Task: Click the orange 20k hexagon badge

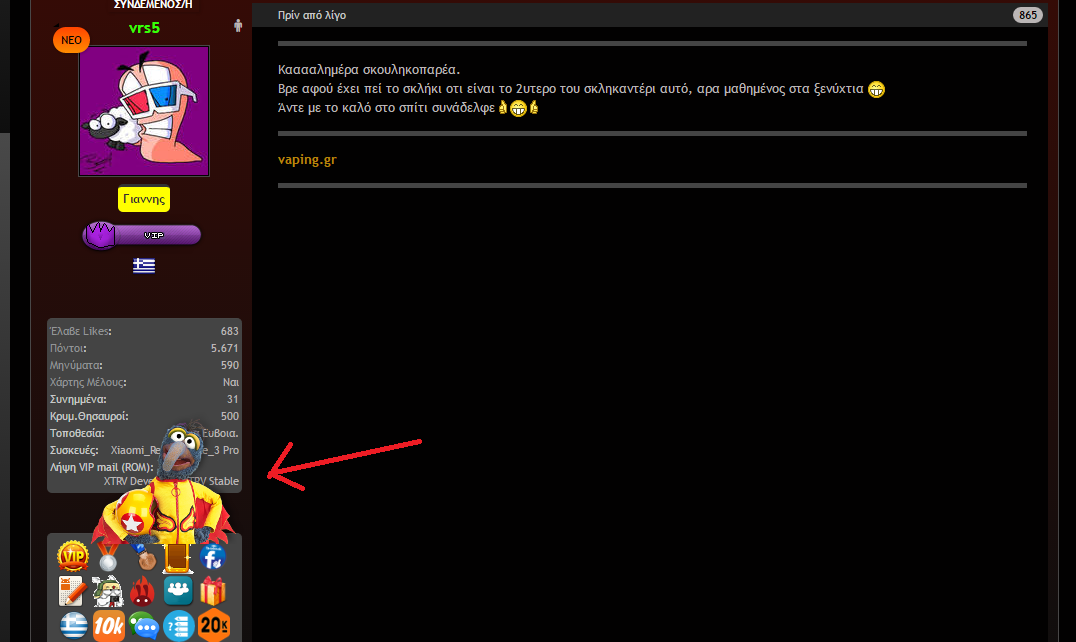Action: [x=213, y=625]
